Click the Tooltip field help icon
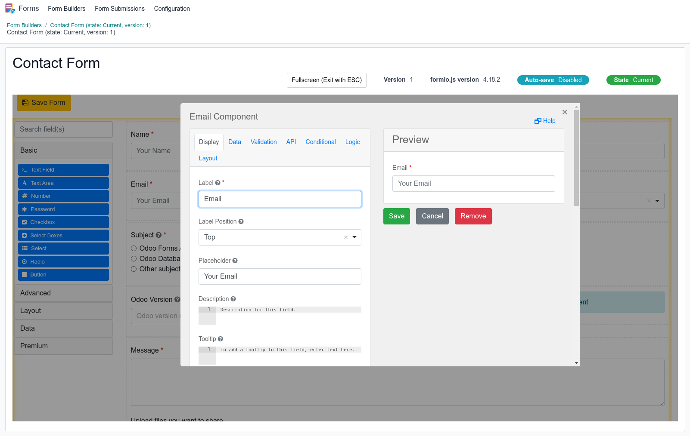Image resolution: width=690 pixels, height=436 pixels. click(219, 338)
